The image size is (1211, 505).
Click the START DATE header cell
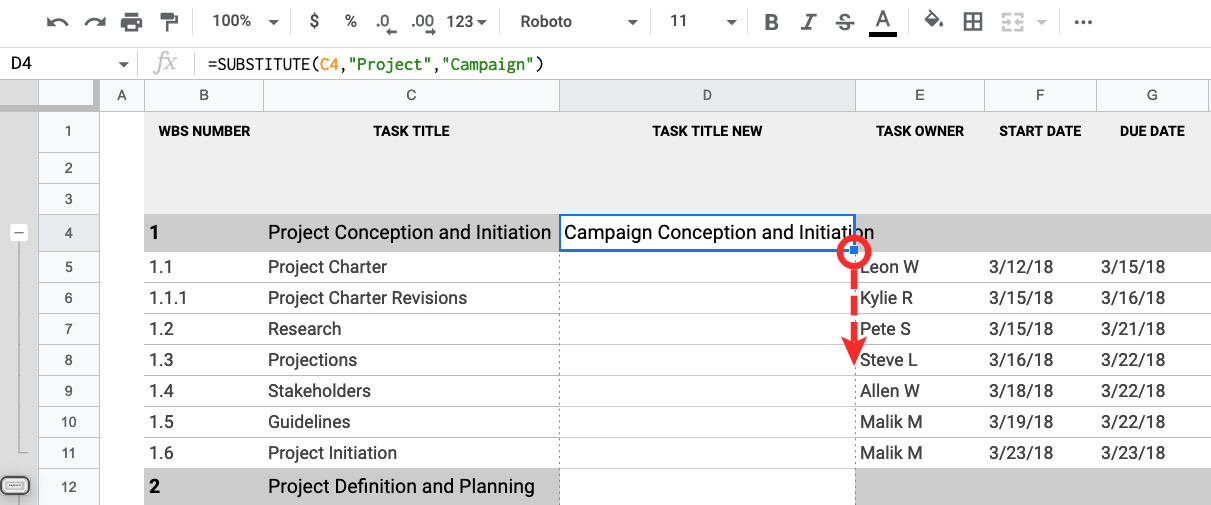pyautogui.click(x=1040, y=131)
